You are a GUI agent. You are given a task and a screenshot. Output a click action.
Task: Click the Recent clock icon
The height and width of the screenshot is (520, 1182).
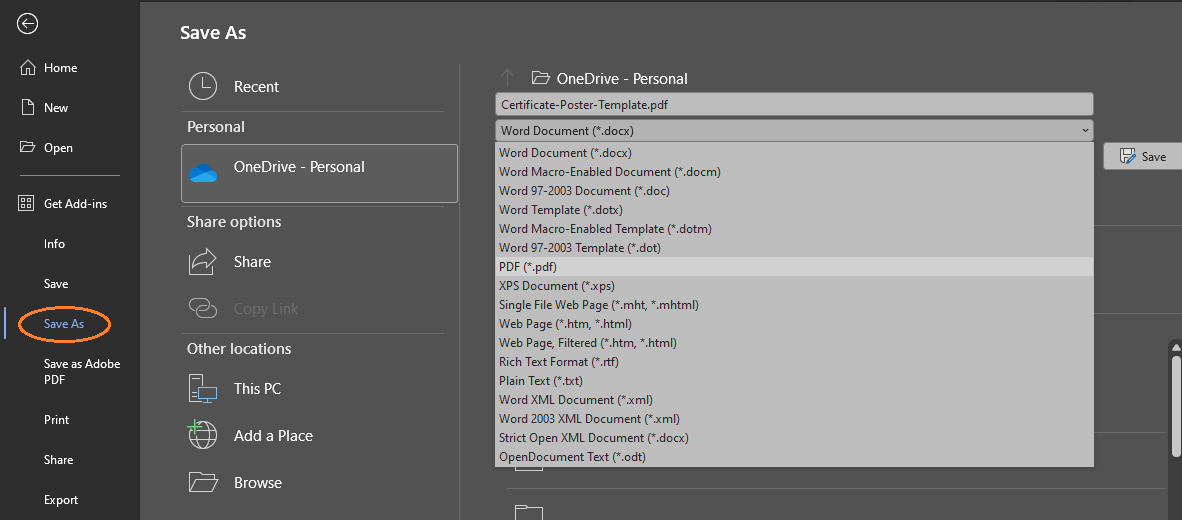click(203, 87)
